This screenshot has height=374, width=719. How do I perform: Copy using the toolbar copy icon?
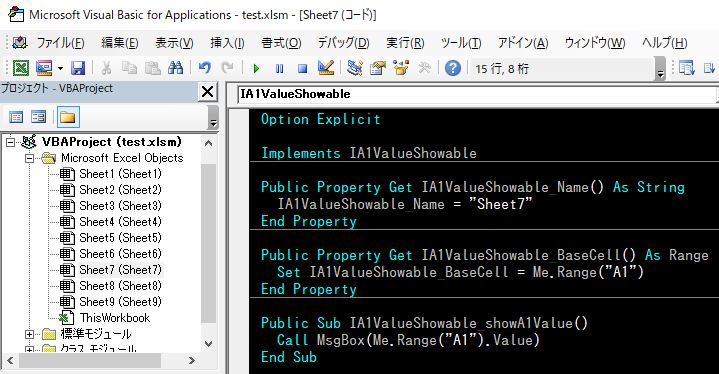coord(129,68)
